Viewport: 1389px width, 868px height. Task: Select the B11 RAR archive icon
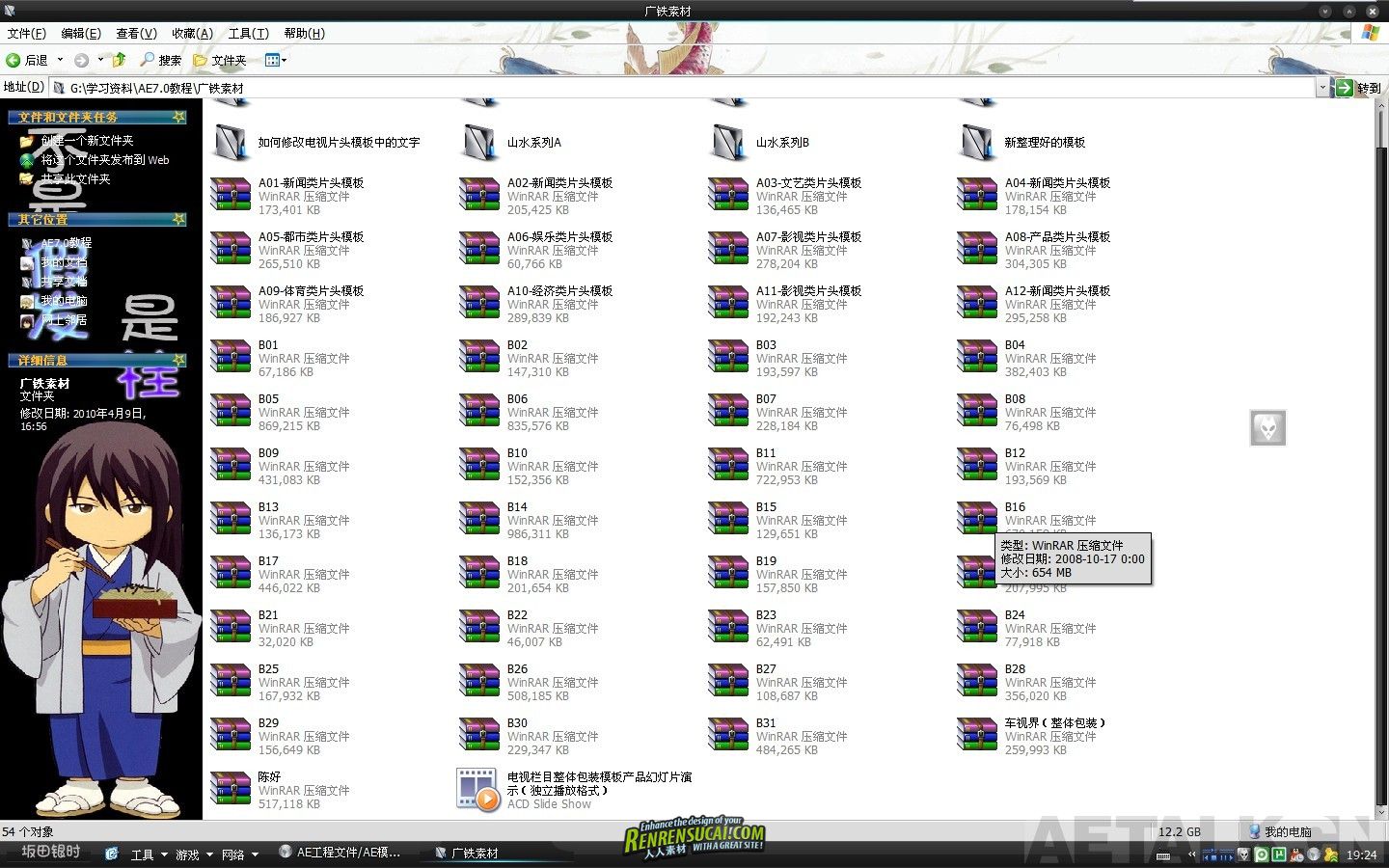click(728, 464)
